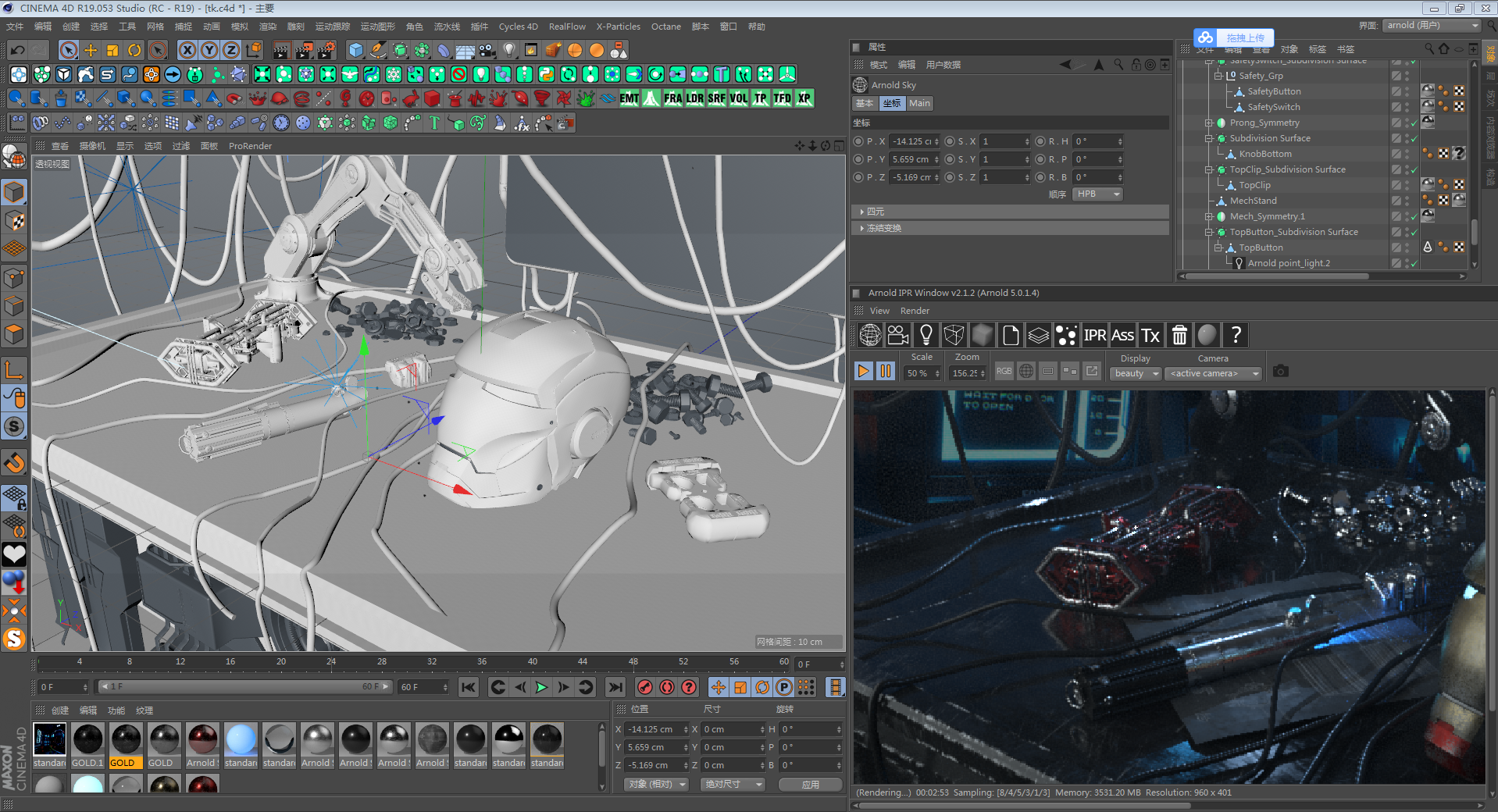Click the globe icon in Arnold IPR toolbar
The image size is (1498, 812).
tap(870, 335)
